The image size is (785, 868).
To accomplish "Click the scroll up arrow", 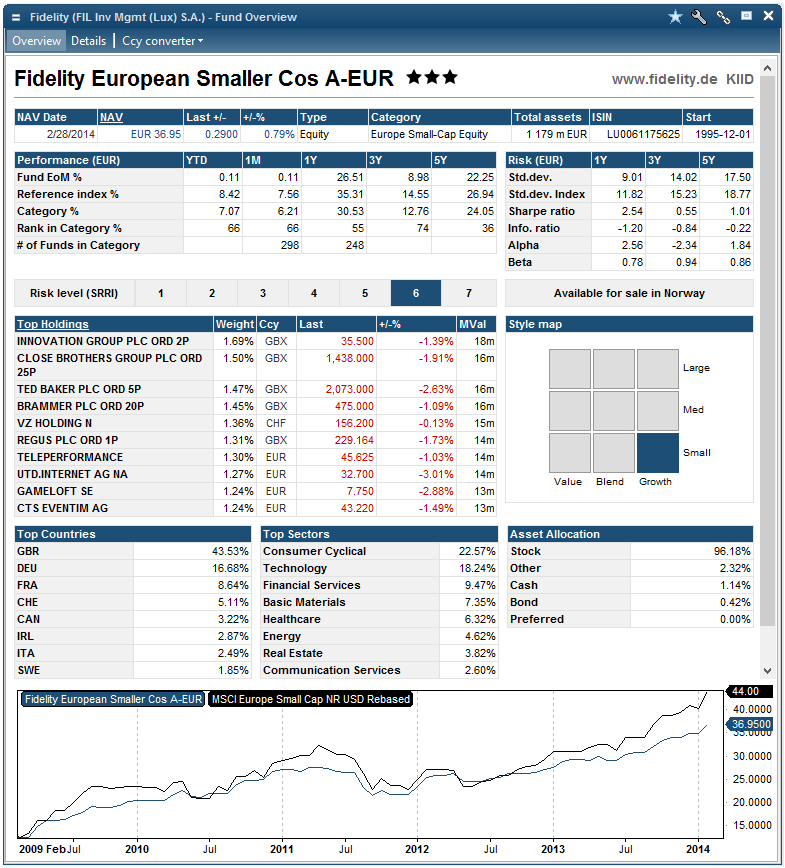I will click(x=767, y=68).
